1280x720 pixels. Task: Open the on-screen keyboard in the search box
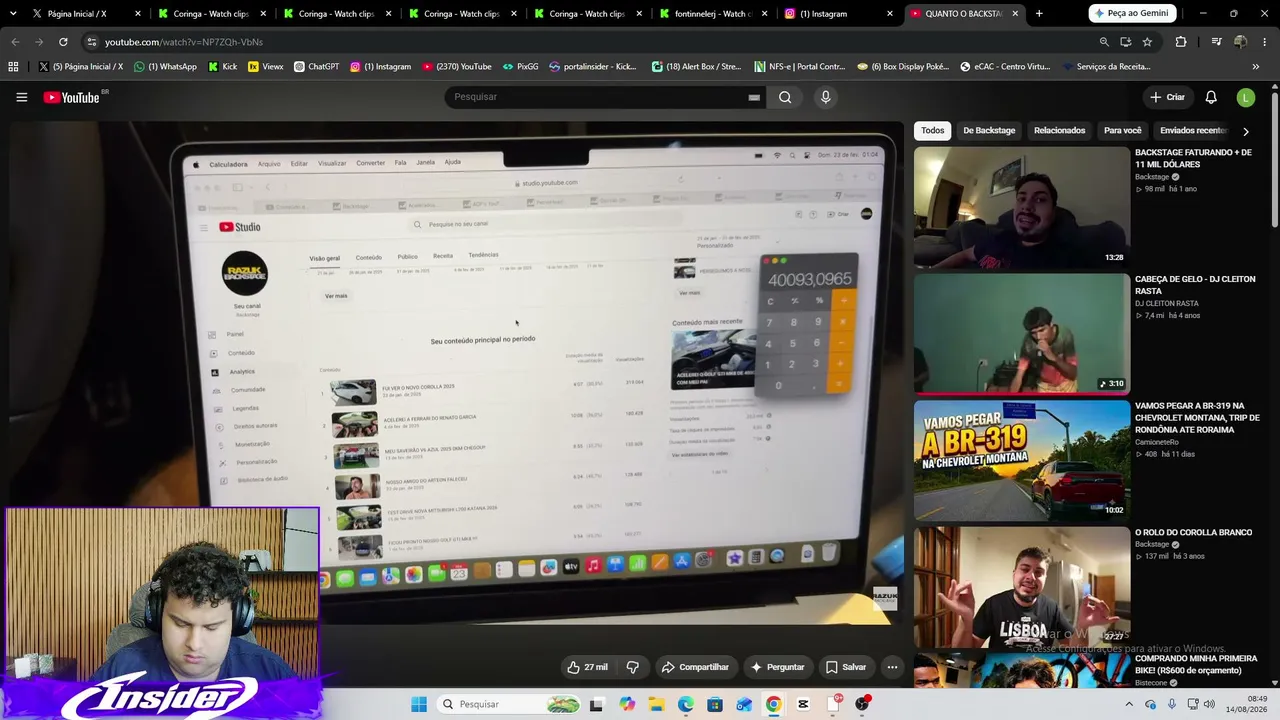tap(754, 97)
